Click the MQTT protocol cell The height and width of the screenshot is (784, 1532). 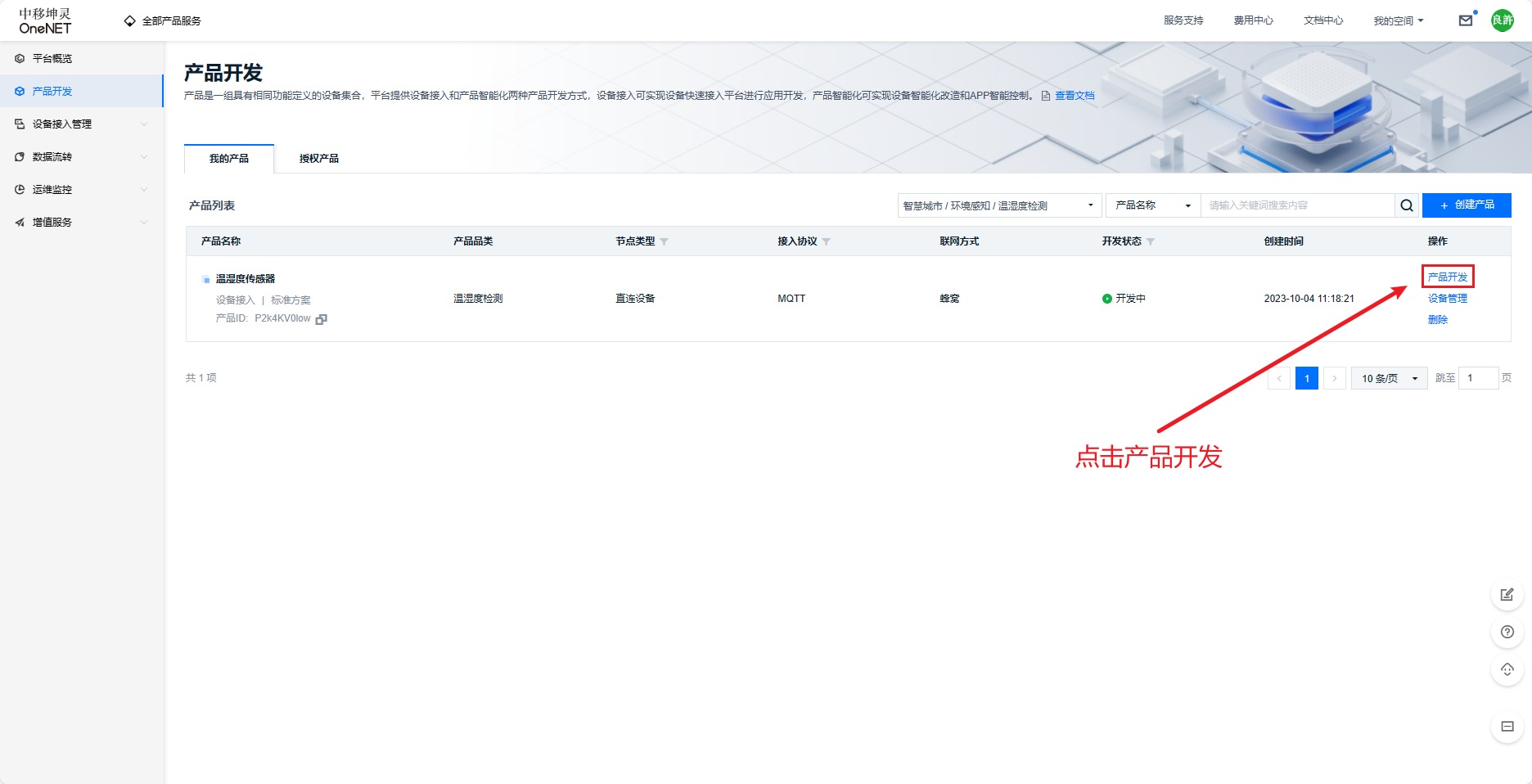point(791,299)
